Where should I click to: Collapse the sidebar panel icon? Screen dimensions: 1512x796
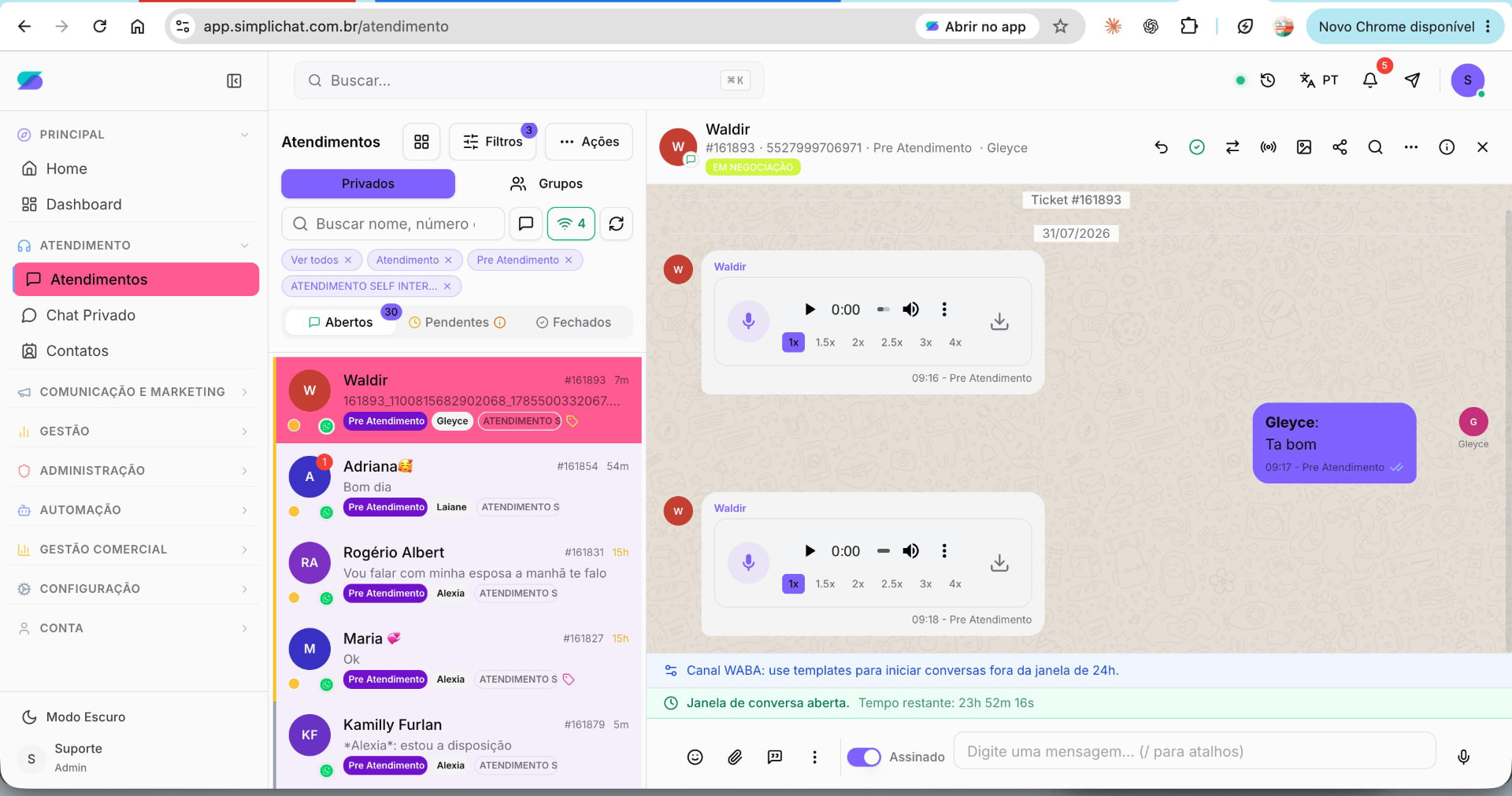click(x=234, y=81)
